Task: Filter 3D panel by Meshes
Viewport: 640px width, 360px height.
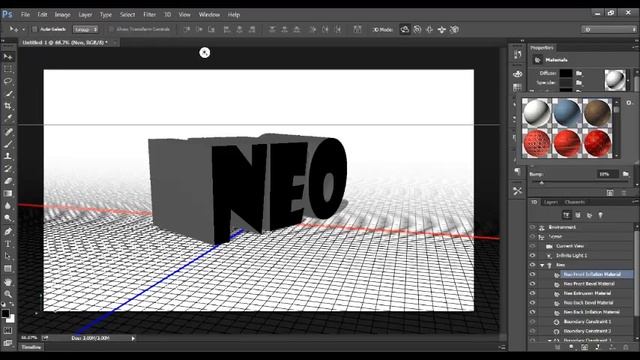Action: pos(578,215)
